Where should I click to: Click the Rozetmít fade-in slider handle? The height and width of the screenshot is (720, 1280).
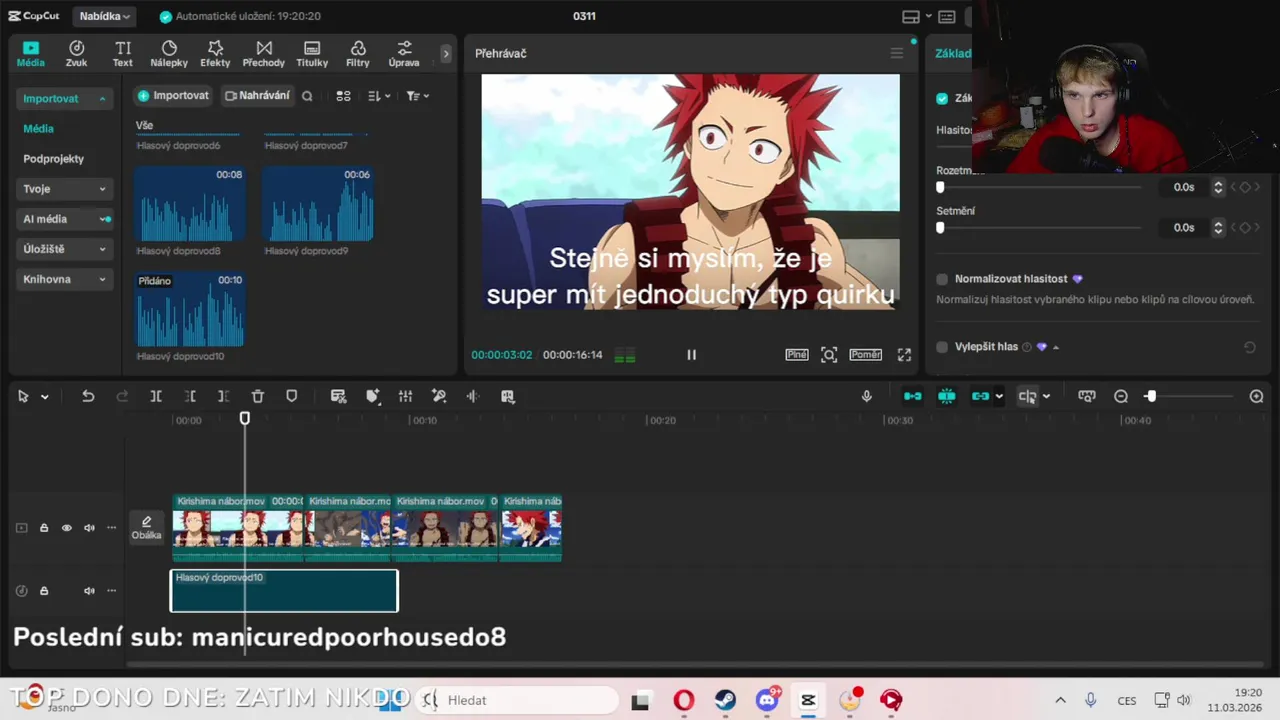coord(940,187)
